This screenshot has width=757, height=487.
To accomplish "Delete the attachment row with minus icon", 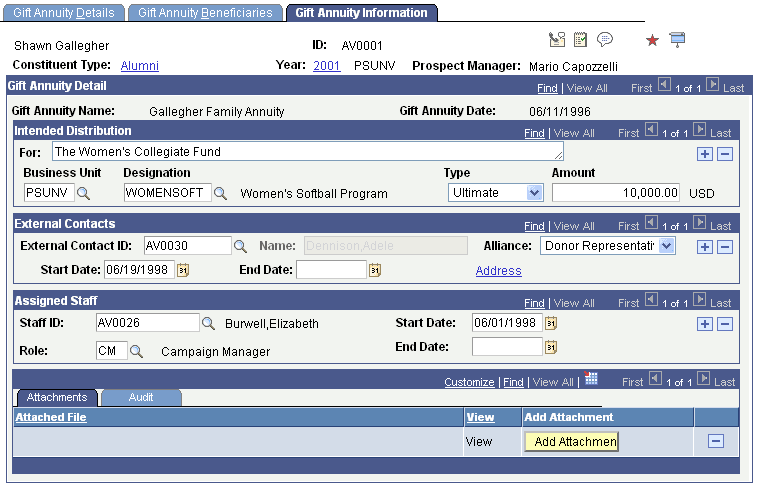I will coord(715,441).
